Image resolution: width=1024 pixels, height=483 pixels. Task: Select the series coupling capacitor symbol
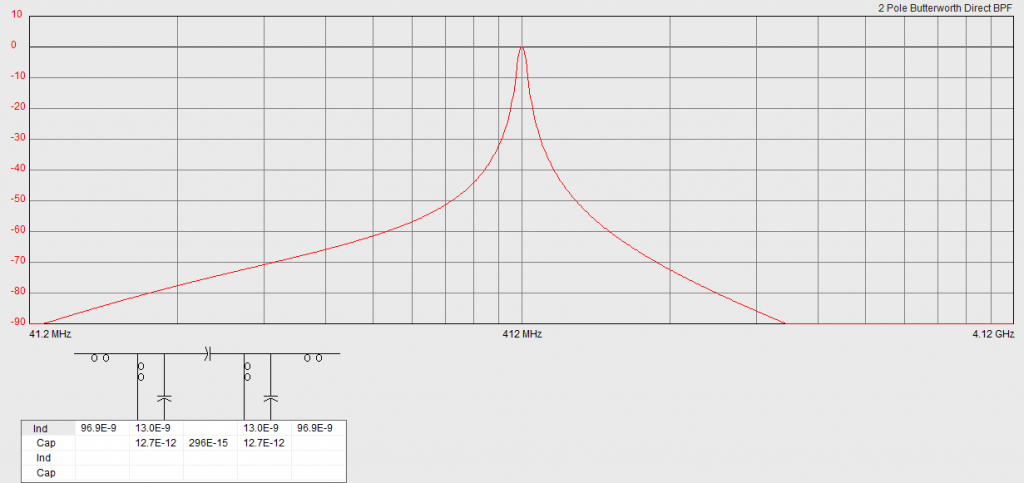[x=208, y=354]
